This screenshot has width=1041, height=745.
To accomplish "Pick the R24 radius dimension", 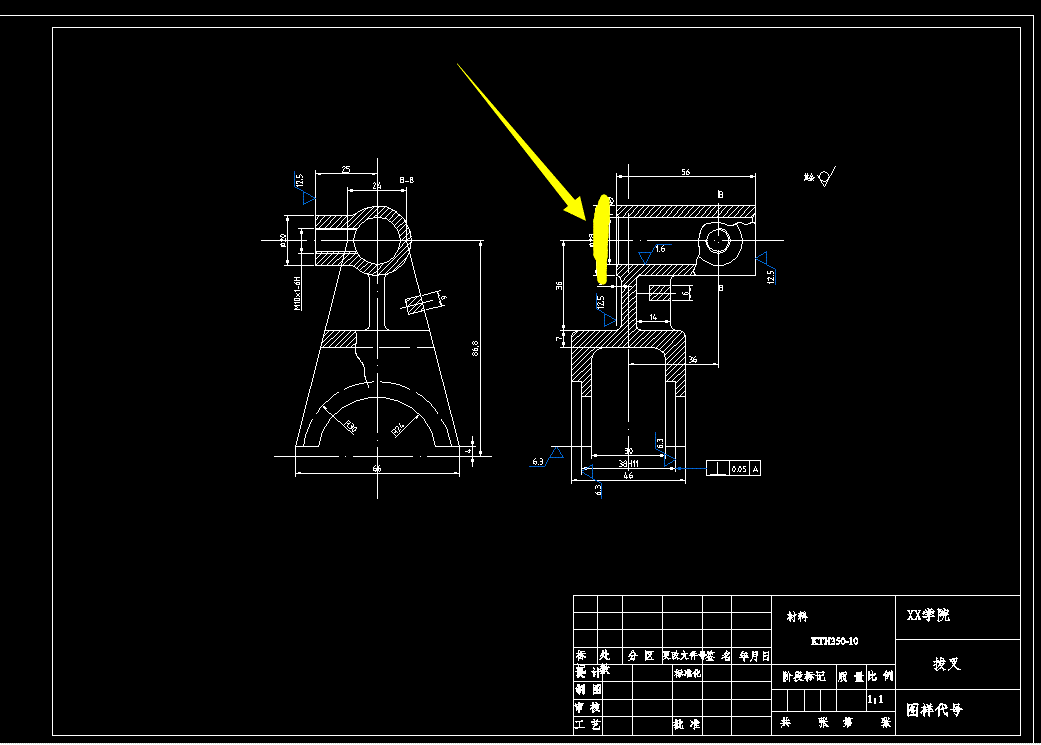I will coord(397,430).
